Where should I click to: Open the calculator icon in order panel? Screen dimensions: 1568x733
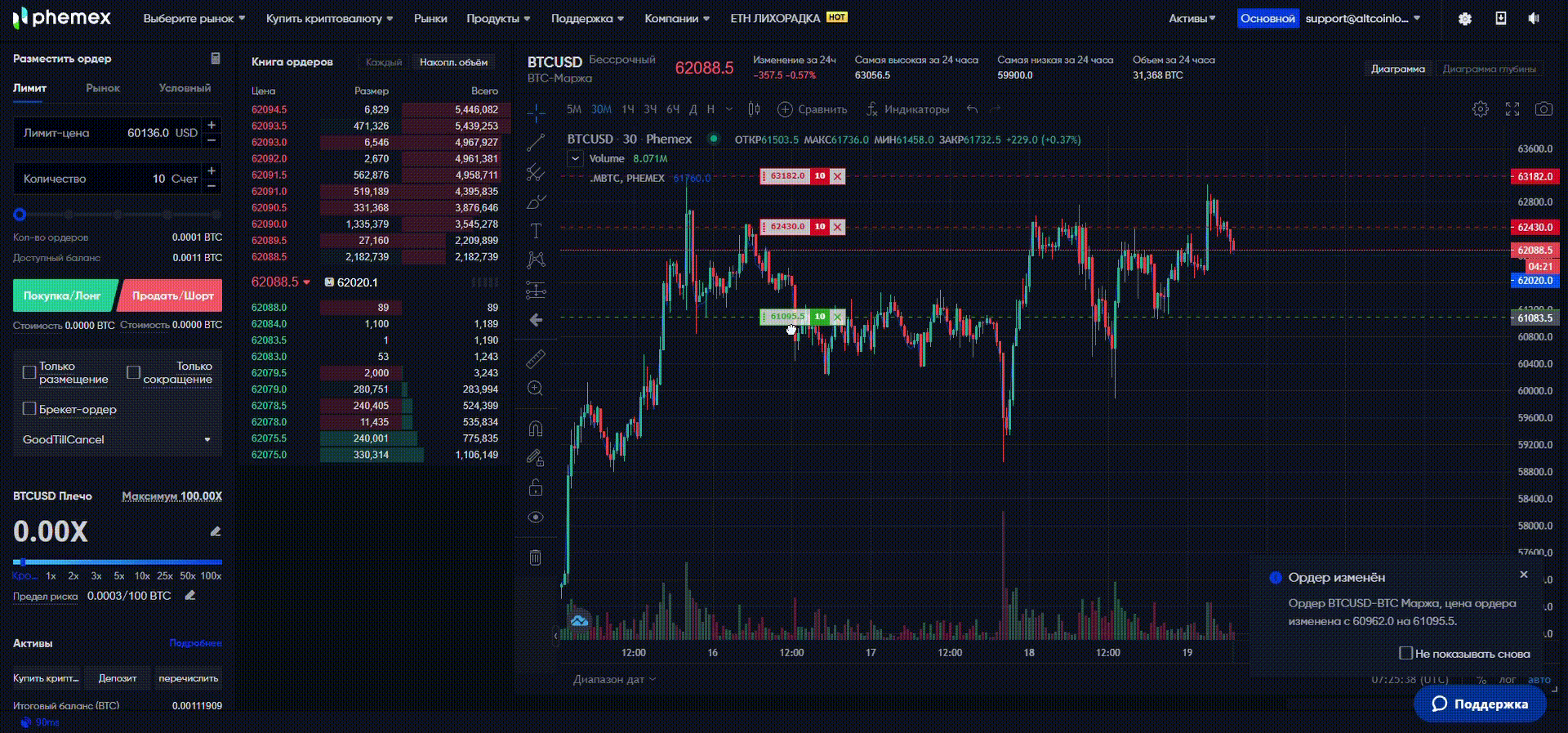tap(216, 59)
